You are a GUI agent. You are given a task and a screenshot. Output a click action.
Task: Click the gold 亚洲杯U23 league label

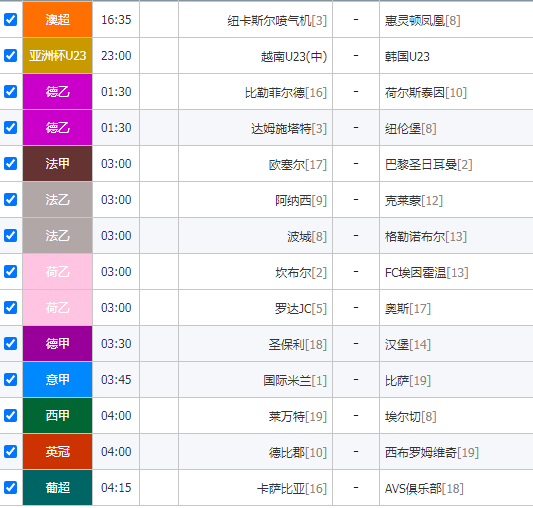tap(57, 55)
